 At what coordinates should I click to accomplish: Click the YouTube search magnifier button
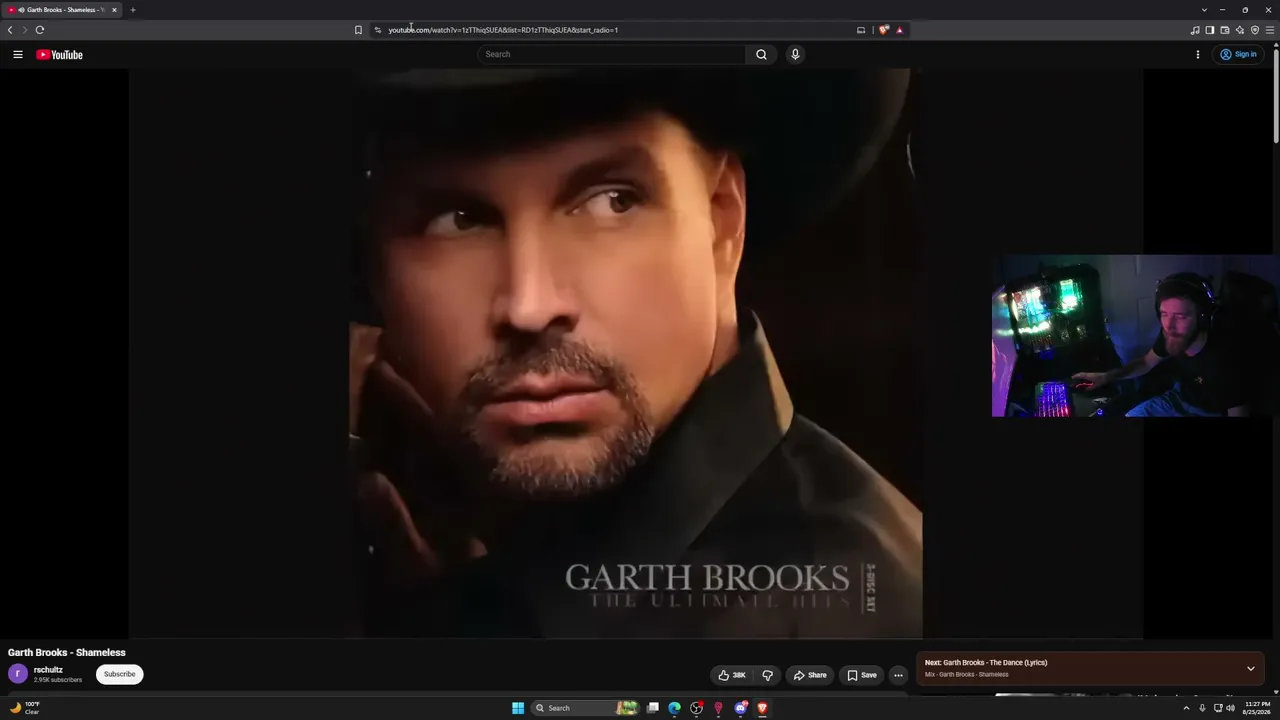pos(761,54)
